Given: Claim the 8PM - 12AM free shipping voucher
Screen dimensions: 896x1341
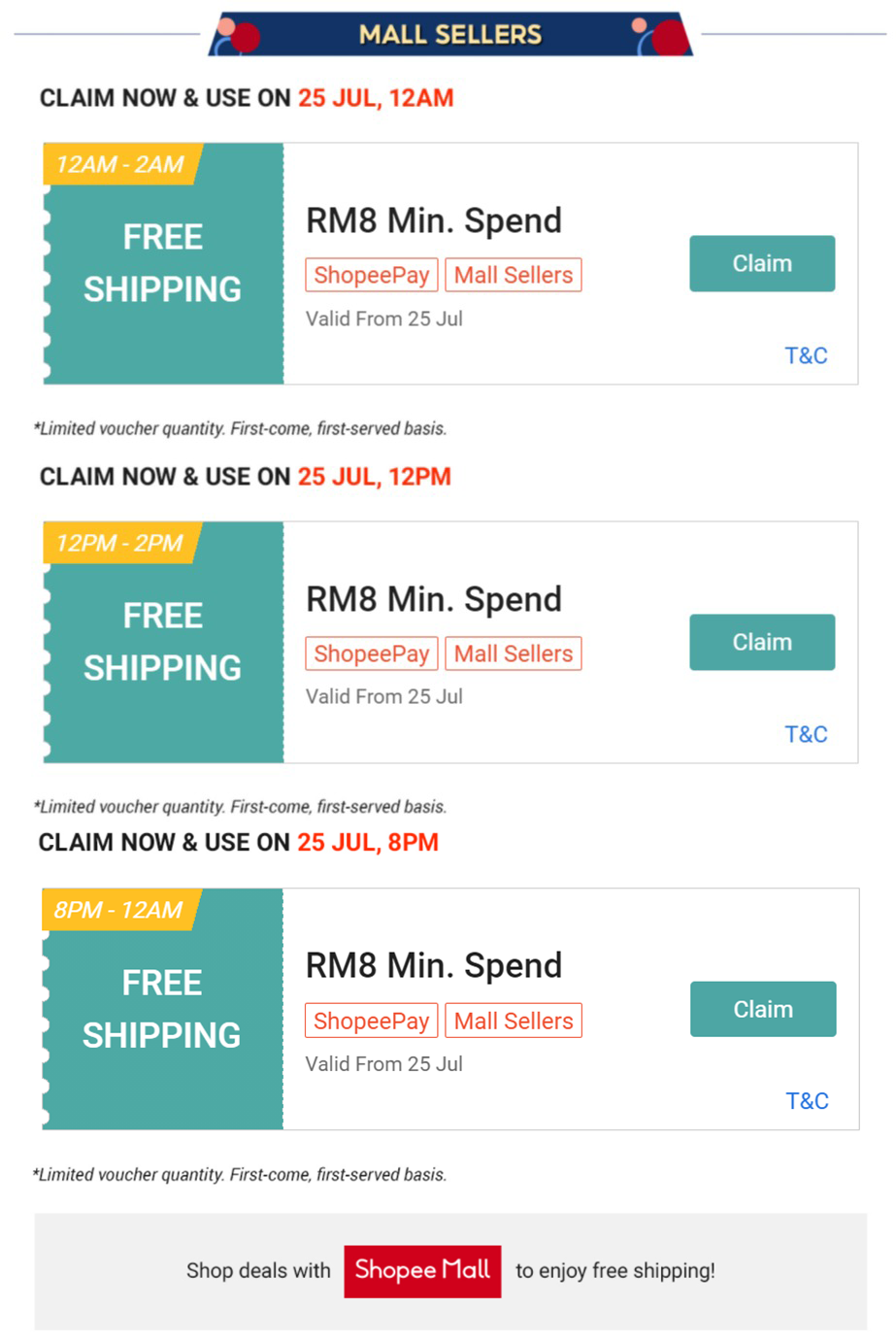Looking at the screenshot, I should pos(763,1009).
